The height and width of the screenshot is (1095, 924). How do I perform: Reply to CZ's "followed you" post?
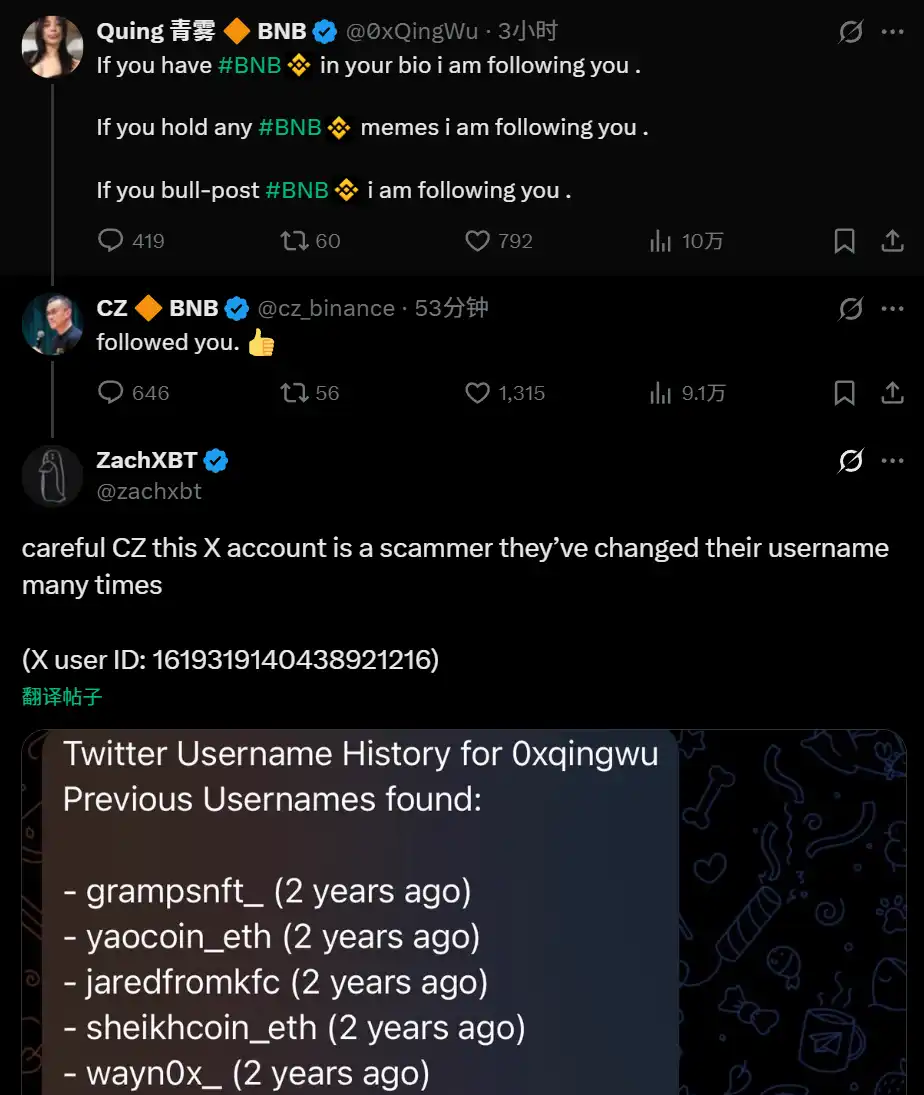pyautogui.click(x=110, y=393)
